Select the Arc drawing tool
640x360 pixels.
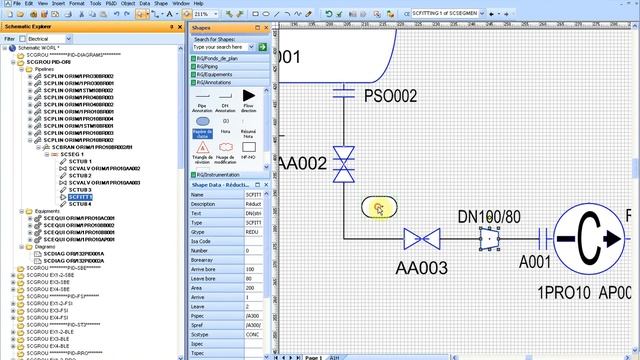287,14
